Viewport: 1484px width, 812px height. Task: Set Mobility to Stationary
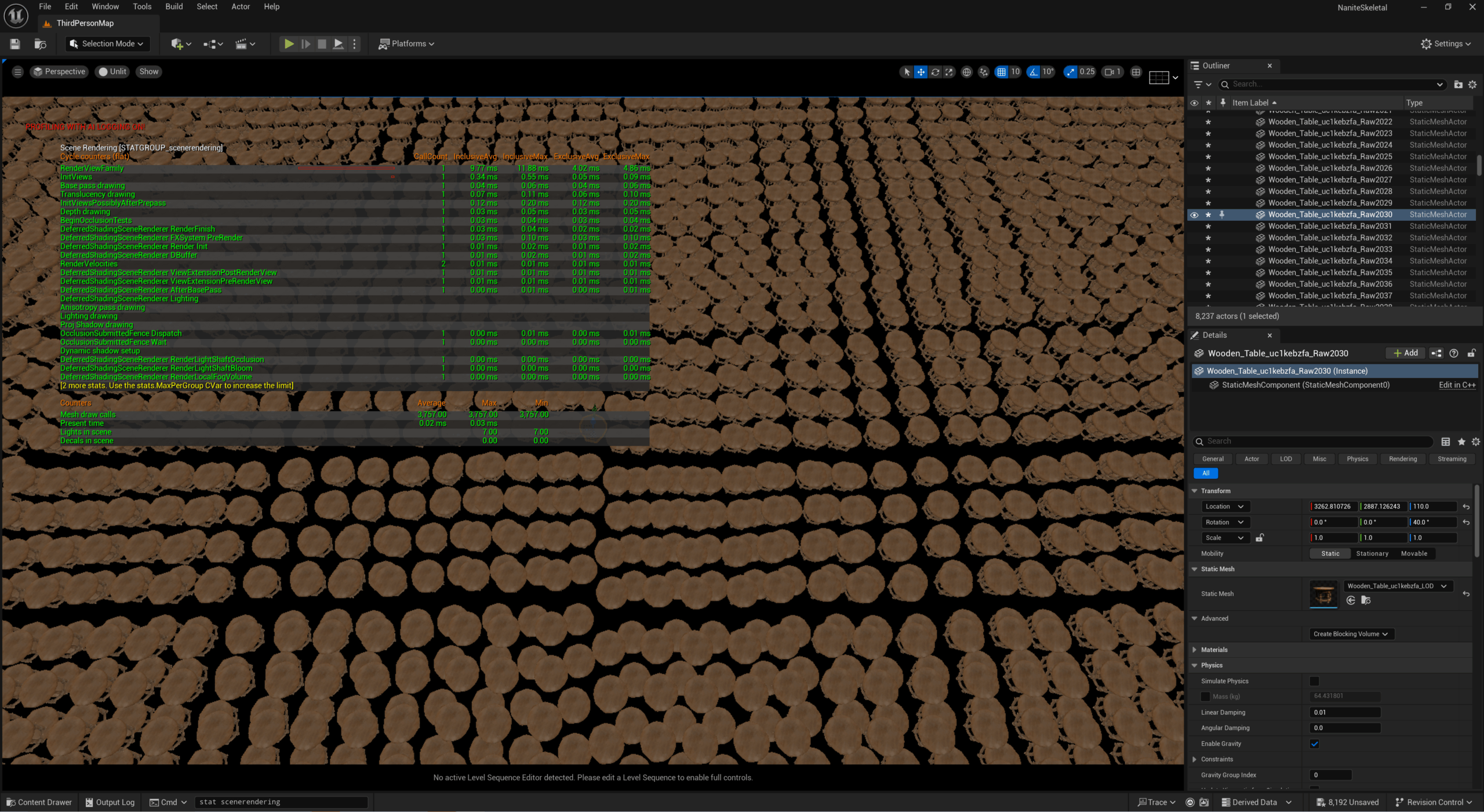point(1372,554)
